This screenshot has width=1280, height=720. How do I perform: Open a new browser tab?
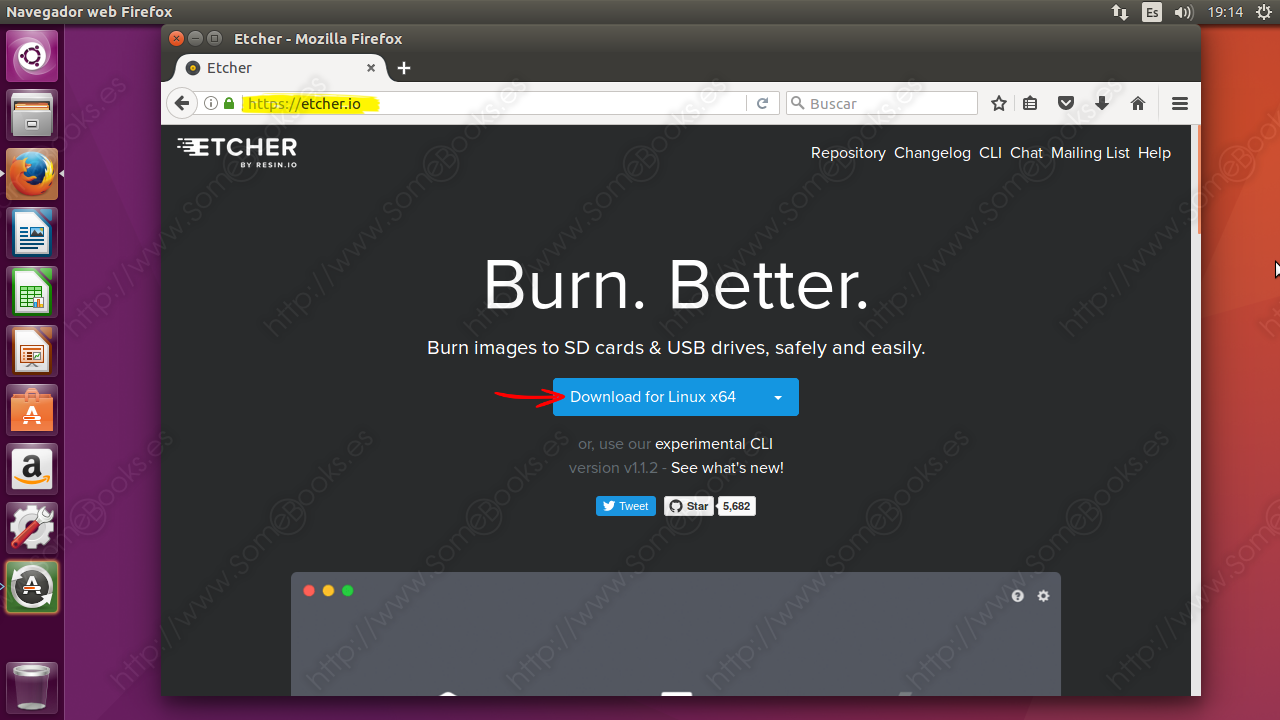tap(404, 68)
